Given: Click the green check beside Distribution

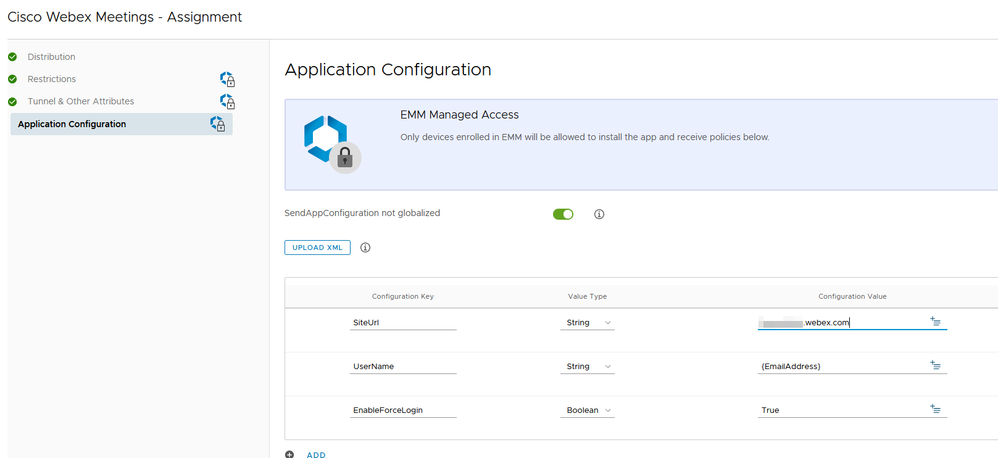Looking at the screenshot, I should click(12, 57).
